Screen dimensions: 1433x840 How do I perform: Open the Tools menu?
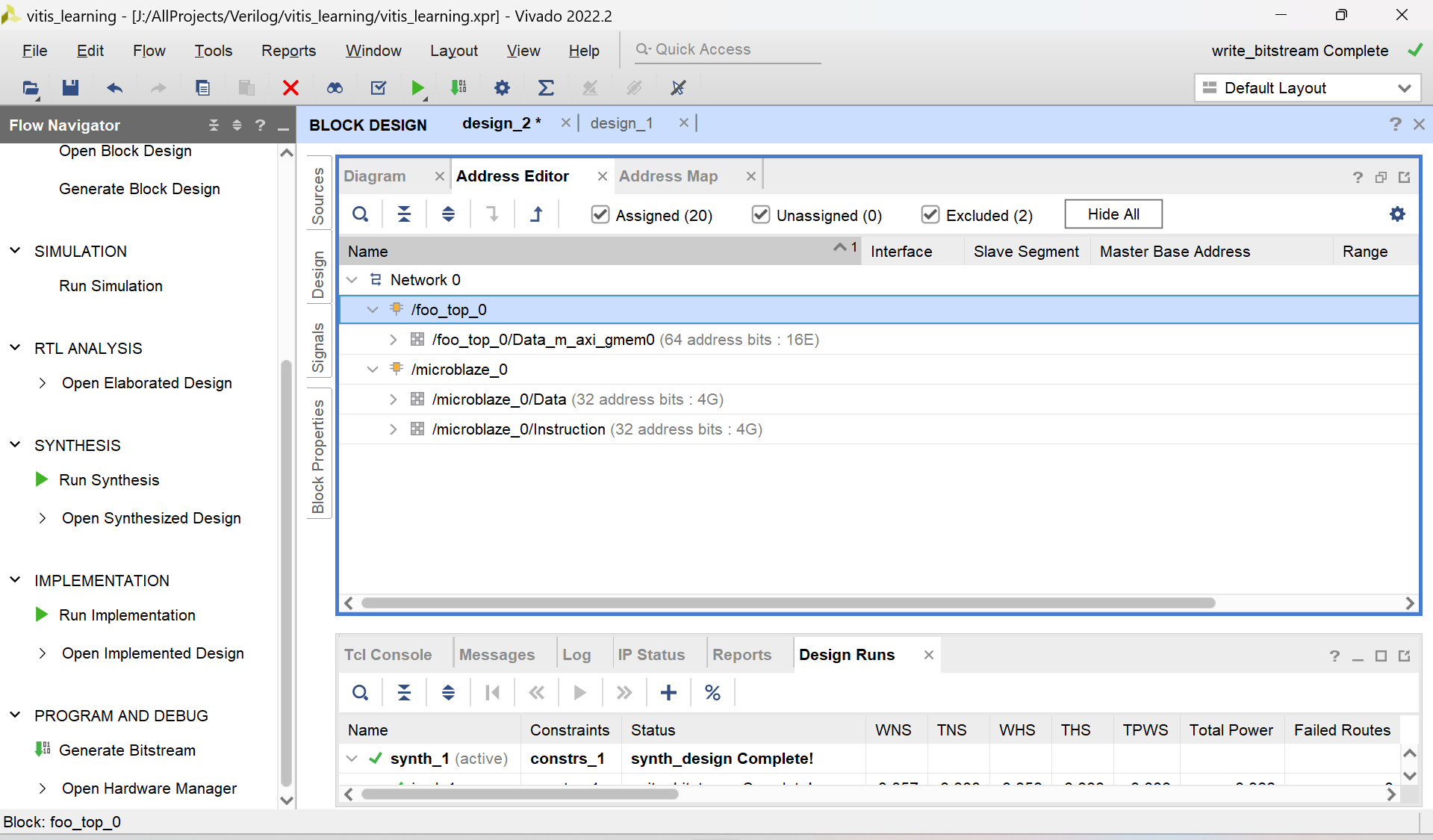point(214,51)
